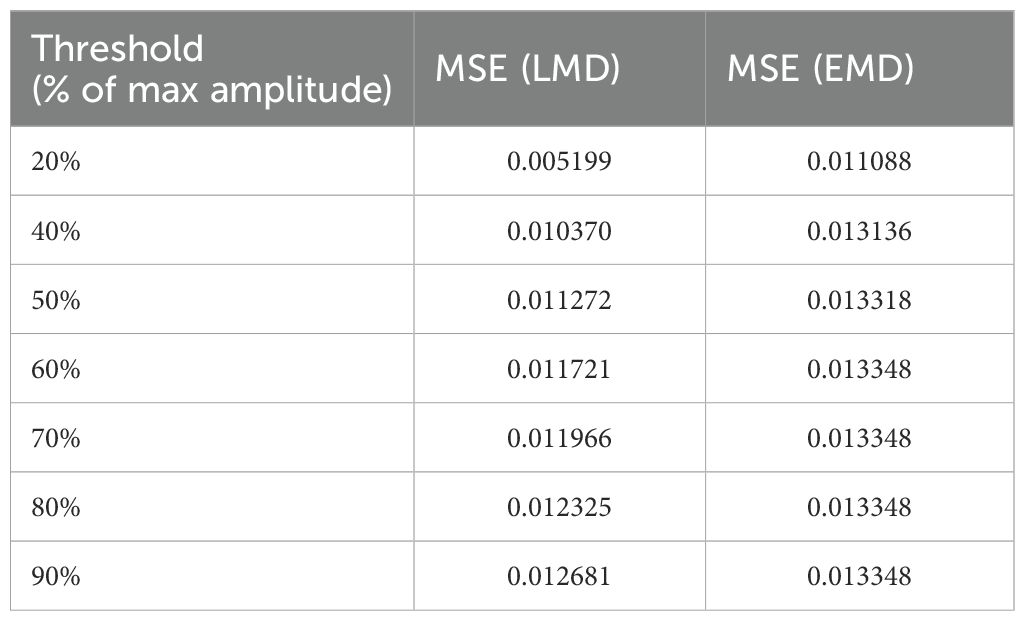
Task: Click the EMD value 0.013136
Action: click(x=859, y=231)
